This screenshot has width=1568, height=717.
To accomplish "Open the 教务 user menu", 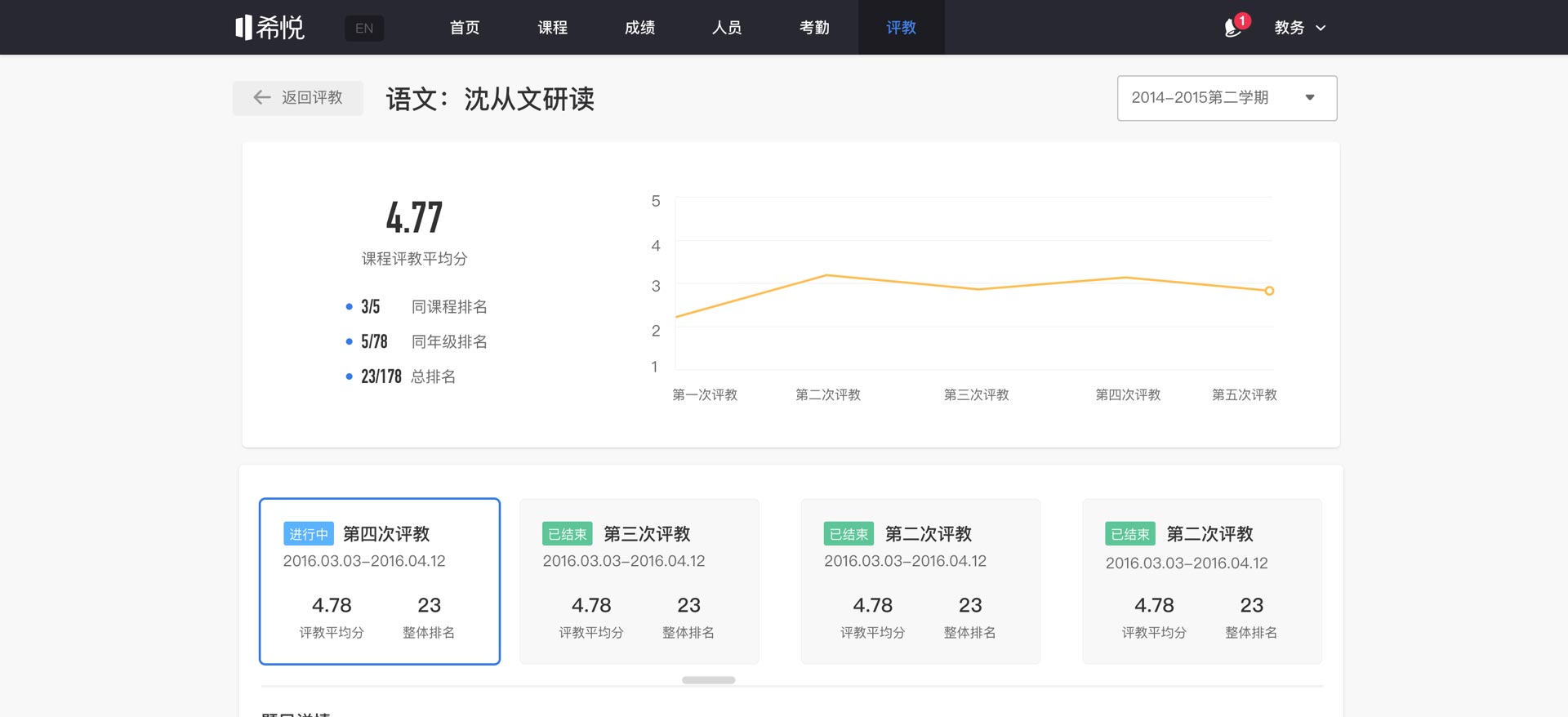I will click(x=1299, y=28).
